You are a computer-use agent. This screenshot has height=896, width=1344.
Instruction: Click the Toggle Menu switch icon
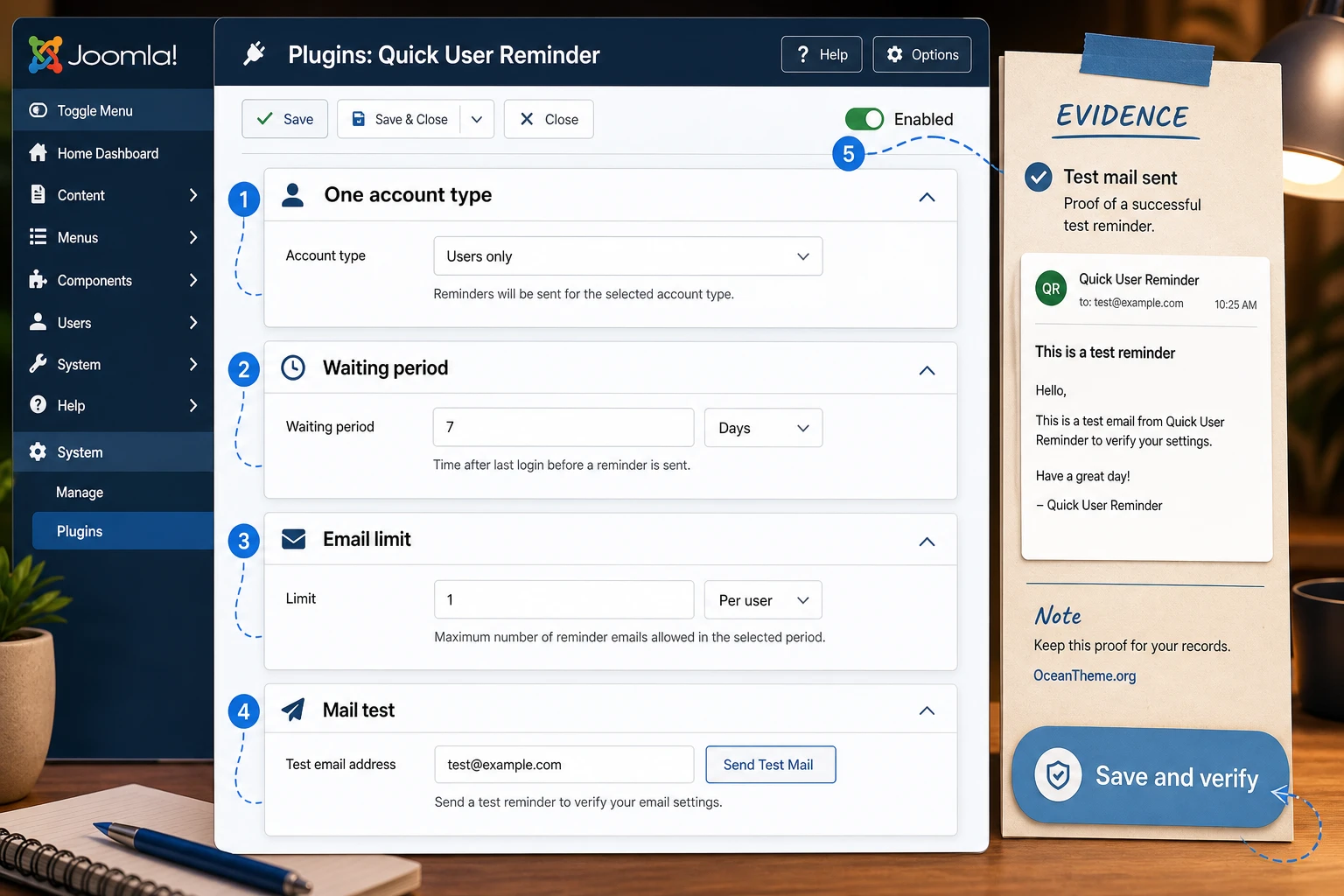[38, 110]
